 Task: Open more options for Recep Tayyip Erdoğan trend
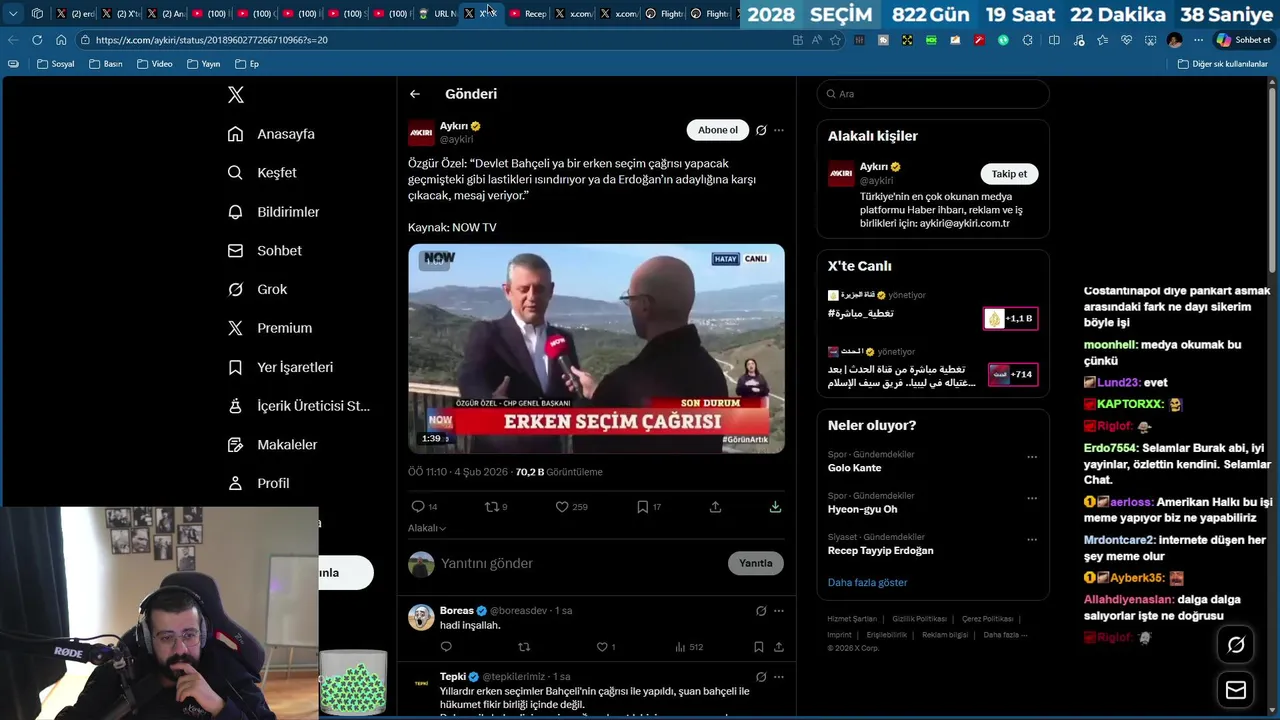coord(1032,540)
